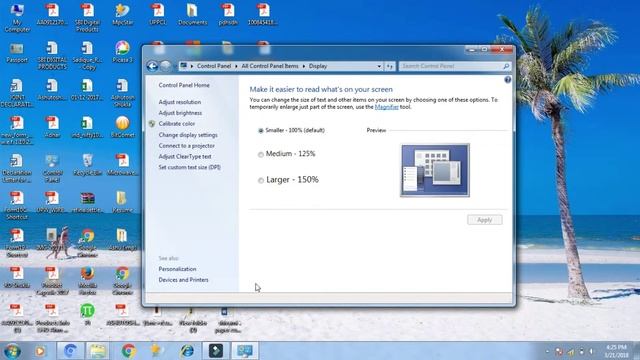
Task: Open UPPCL PDF desktop icon
Action: [x=157, y=14]
